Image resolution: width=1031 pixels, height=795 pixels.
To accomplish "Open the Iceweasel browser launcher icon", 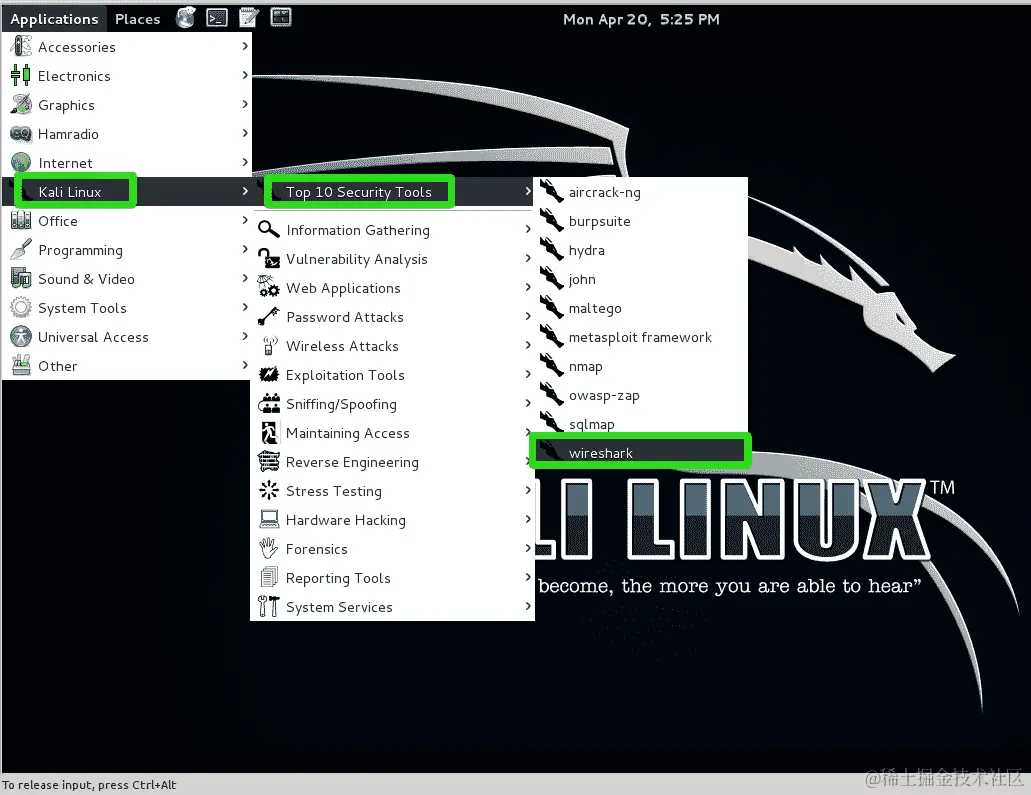I will tap(186, 18).
